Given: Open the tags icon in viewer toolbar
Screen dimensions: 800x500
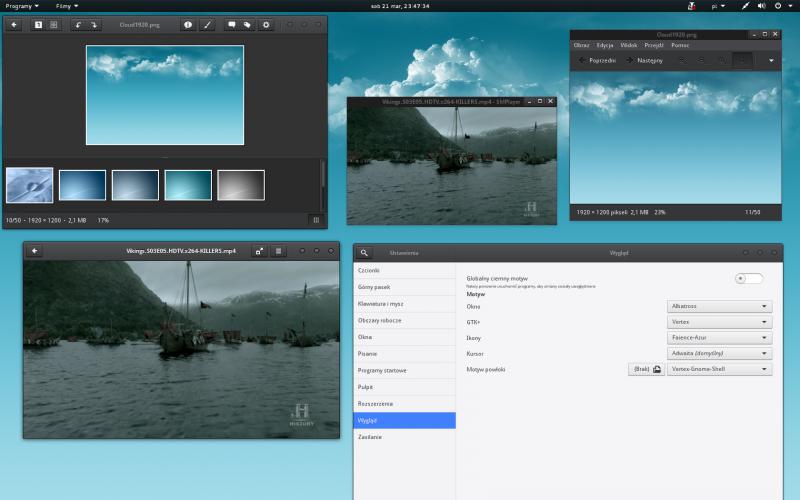Looking at the screenshot, I should tap(247, 25).
